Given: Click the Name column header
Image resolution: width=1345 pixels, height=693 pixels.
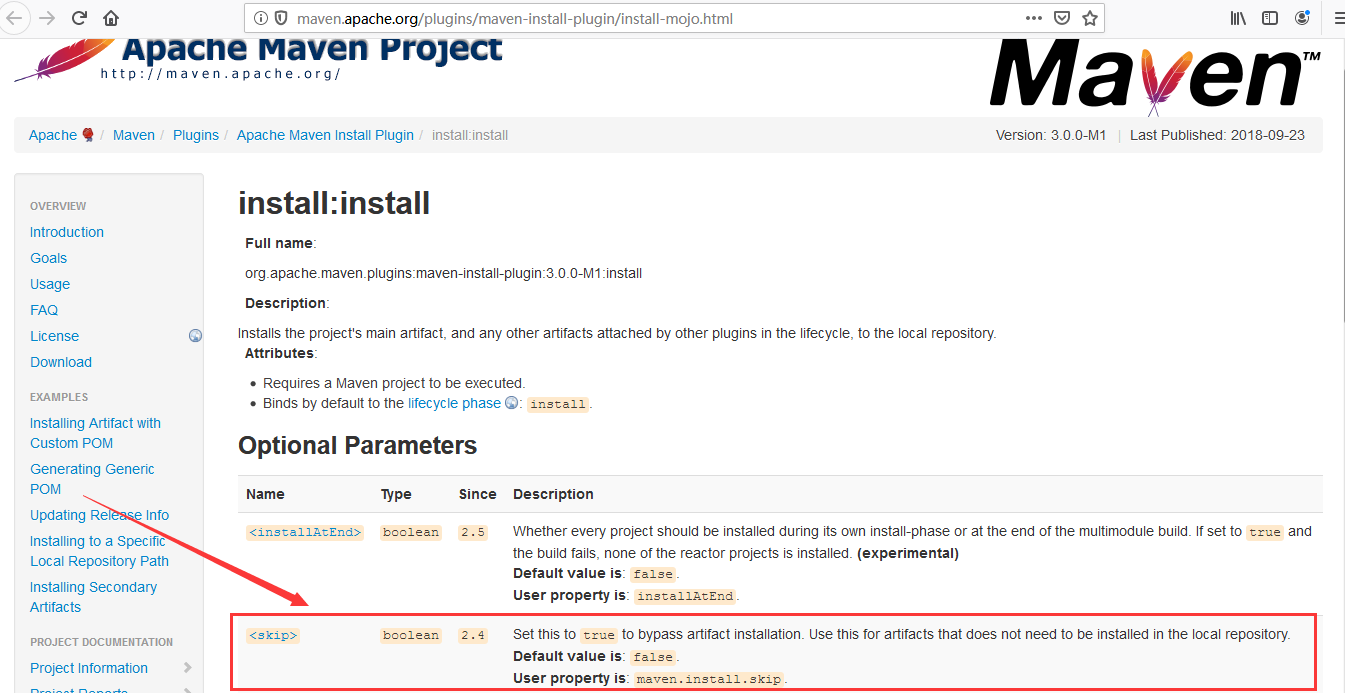Looking at the screenshot, I should point(265,494).
